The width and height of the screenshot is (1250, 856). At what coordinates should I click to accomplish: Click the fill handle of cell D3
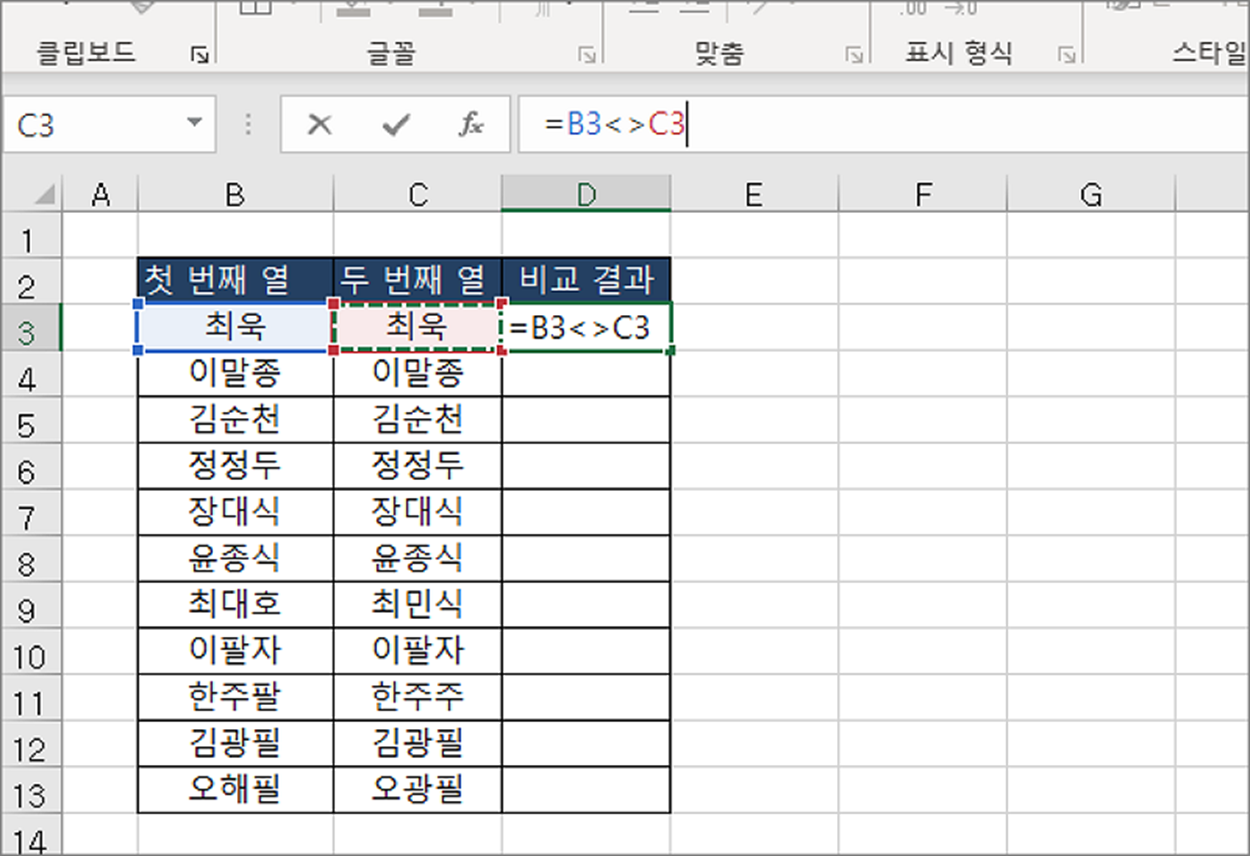(670, 350)
